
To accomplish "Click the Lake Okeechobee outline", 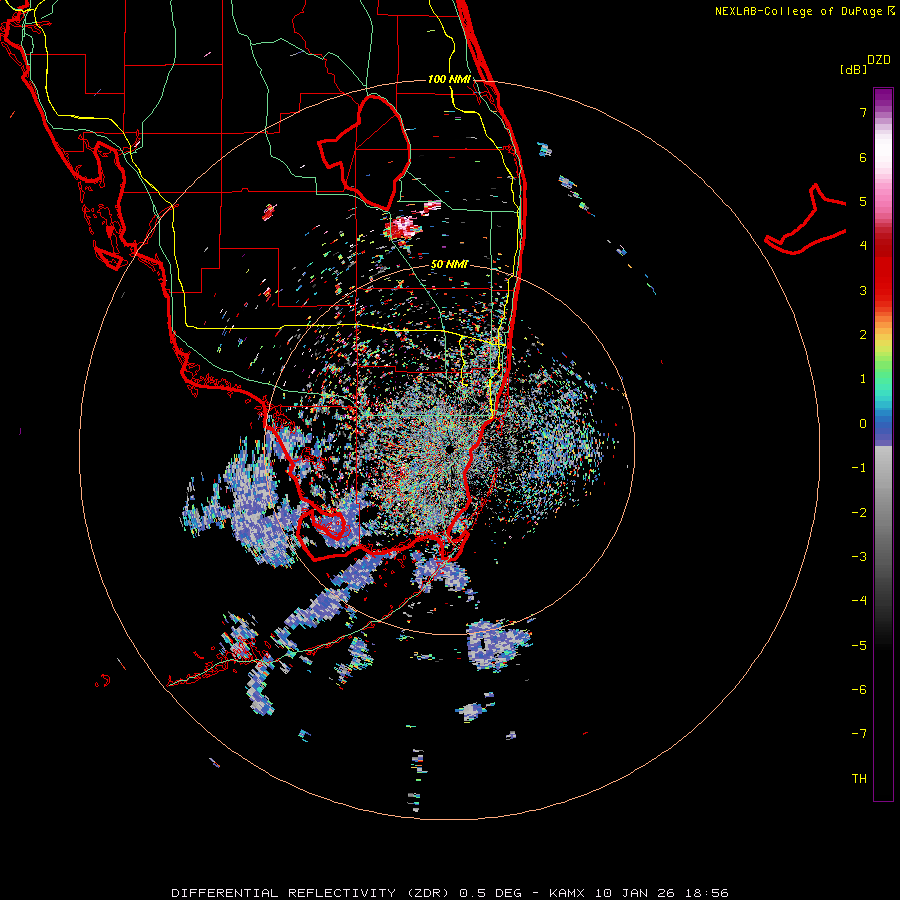I will tap(364, 152).
